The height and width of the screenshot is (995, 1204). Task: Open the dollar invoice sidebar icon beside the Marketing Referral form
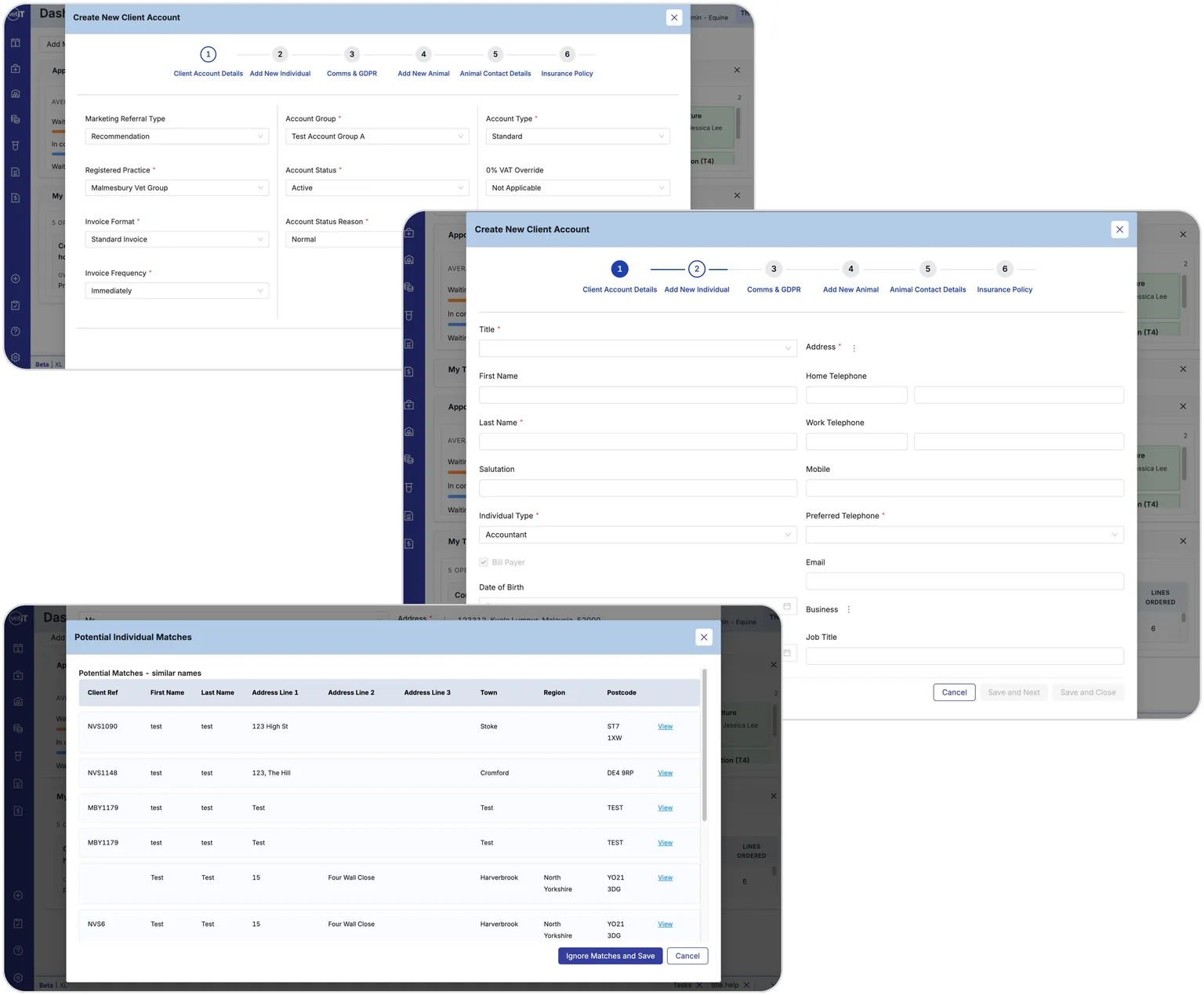coord(16,198)
